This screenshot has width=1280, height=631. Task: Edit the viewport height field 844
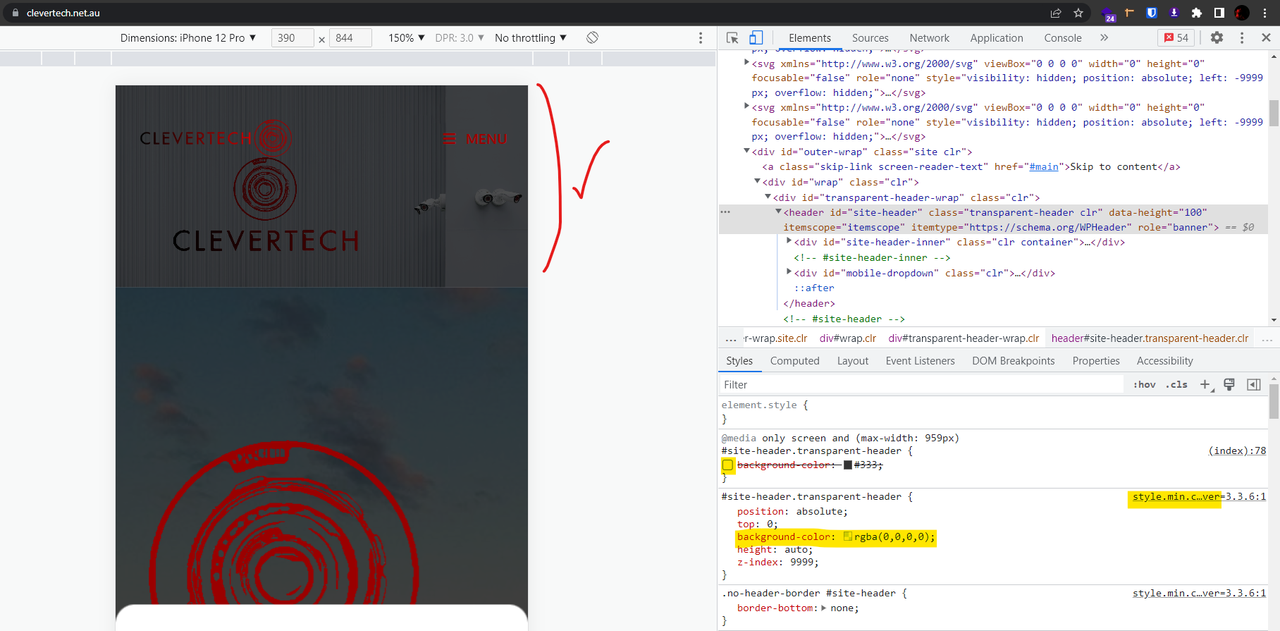click(x=350, y=38)
